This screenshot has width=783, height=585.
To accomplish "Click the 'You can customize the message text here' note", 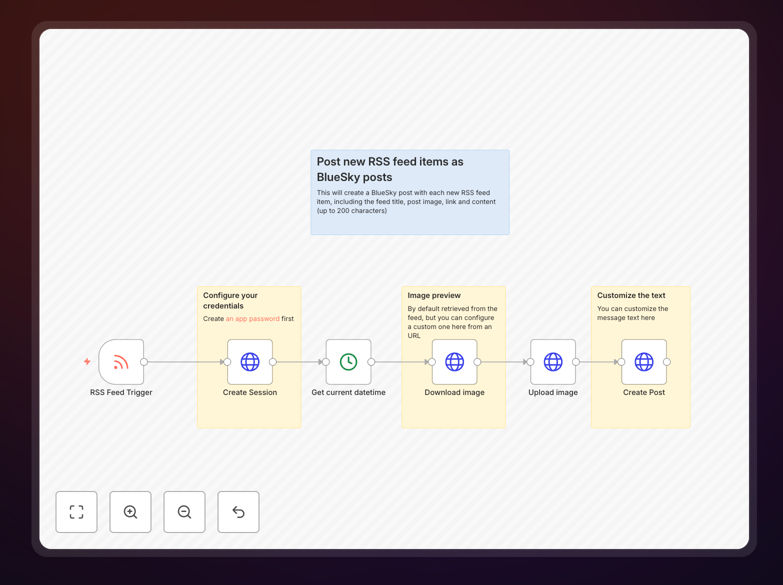I will pyautogui.click(x=632, y=313).
